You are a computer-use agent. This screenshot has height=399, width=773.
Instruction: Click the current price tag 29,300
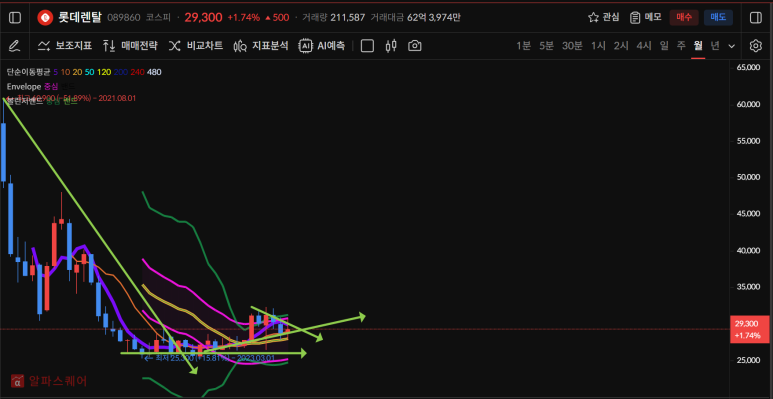[749, 329]
